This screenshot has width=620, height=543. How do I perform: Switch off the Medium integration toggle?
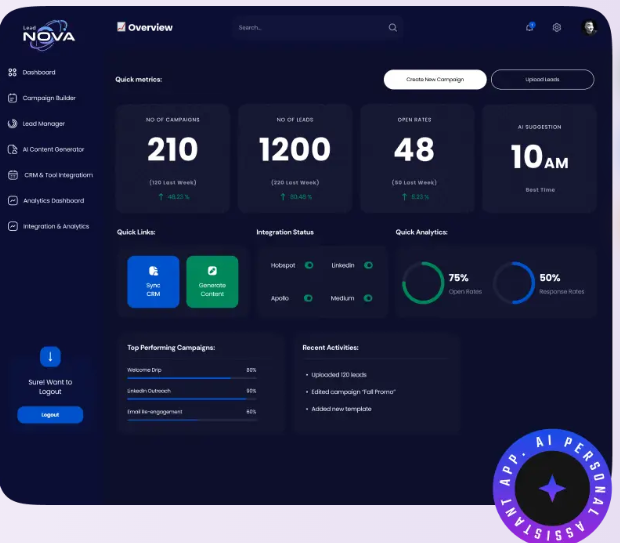tap(368, 298)
